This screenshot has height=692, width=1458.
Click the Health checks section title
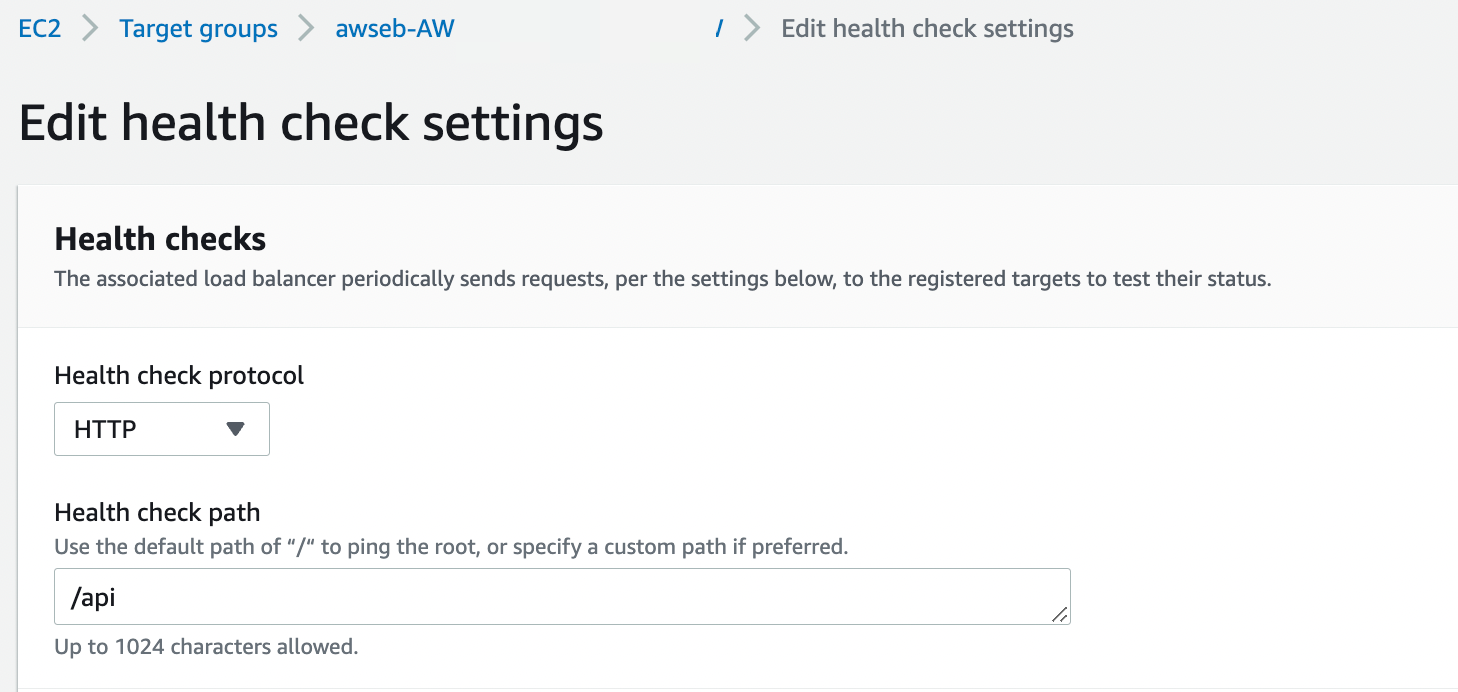point(160,239)
